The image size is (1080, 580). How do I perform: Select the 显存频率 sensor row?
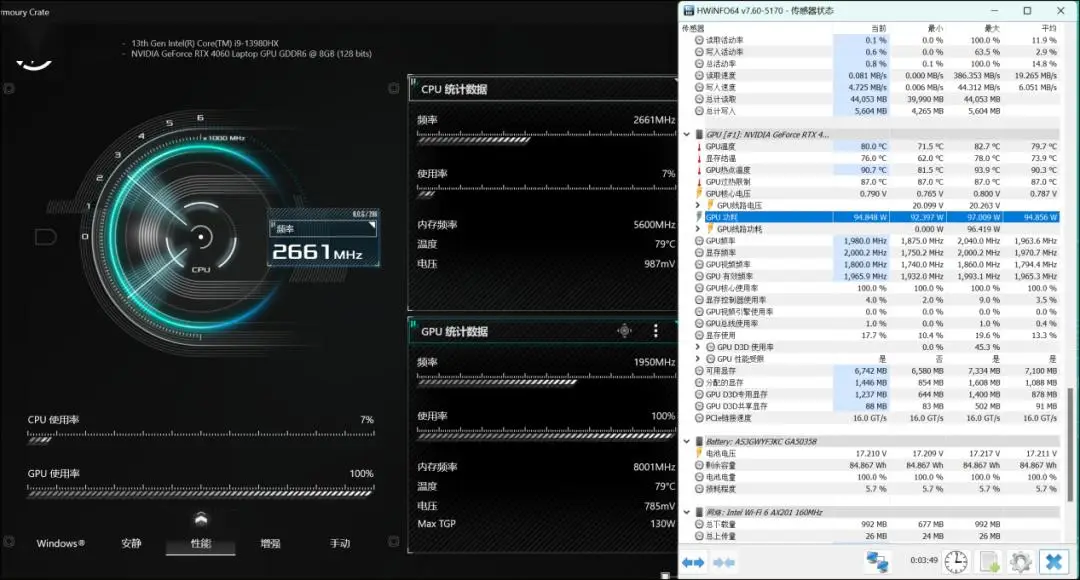(x=876, y=253)
